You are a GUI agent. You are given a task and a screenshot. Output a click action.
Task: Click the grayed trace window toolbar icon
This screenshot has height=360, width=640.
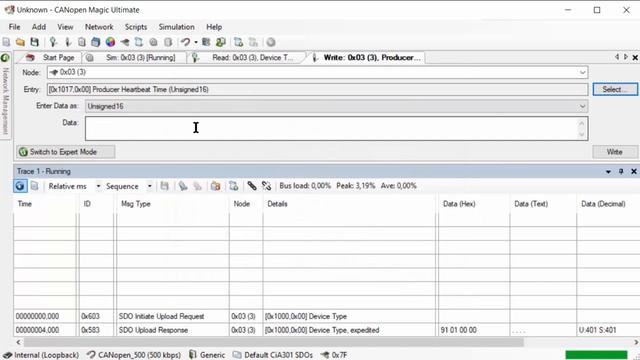click(x=253, y=42)
